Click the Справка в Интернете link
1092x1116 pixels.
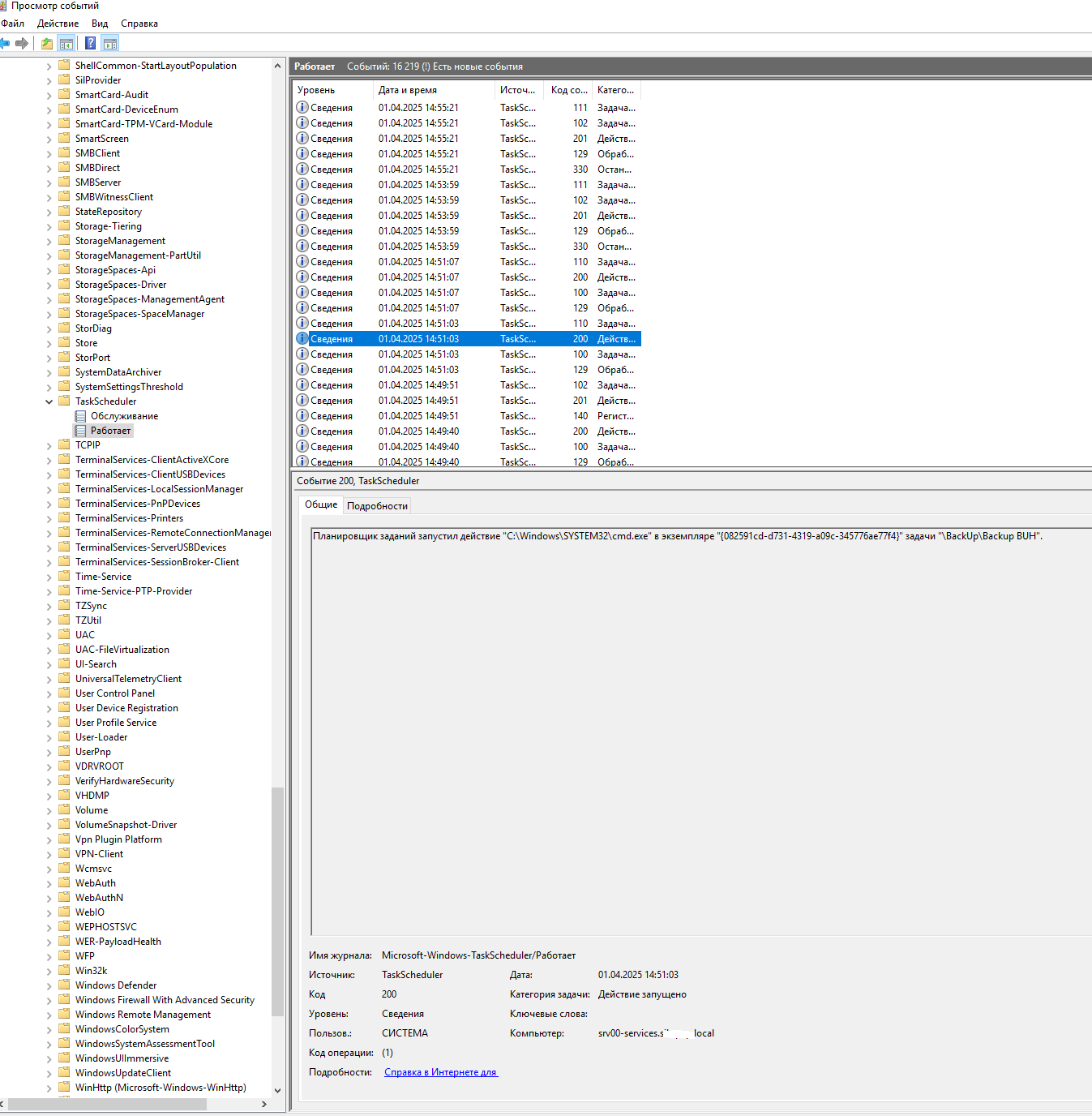(440, 1072)
